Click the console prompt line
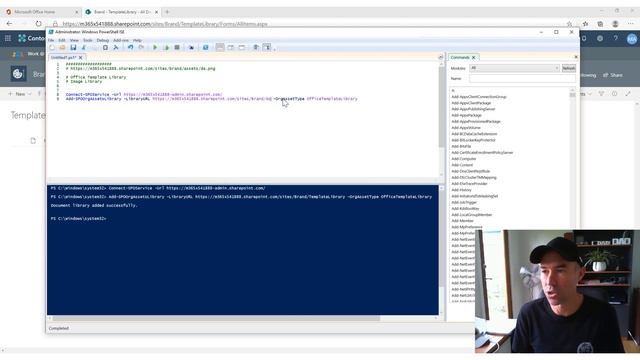Viewport: 640px width, 360px height. 78,219
